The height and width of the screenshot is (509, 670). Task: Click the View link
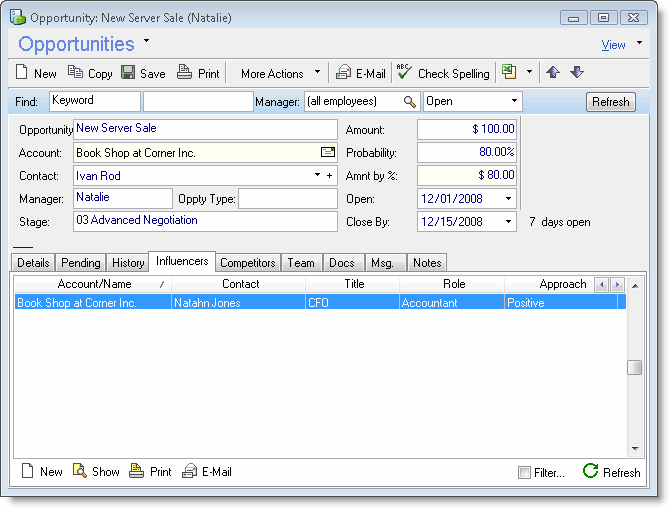613,45
